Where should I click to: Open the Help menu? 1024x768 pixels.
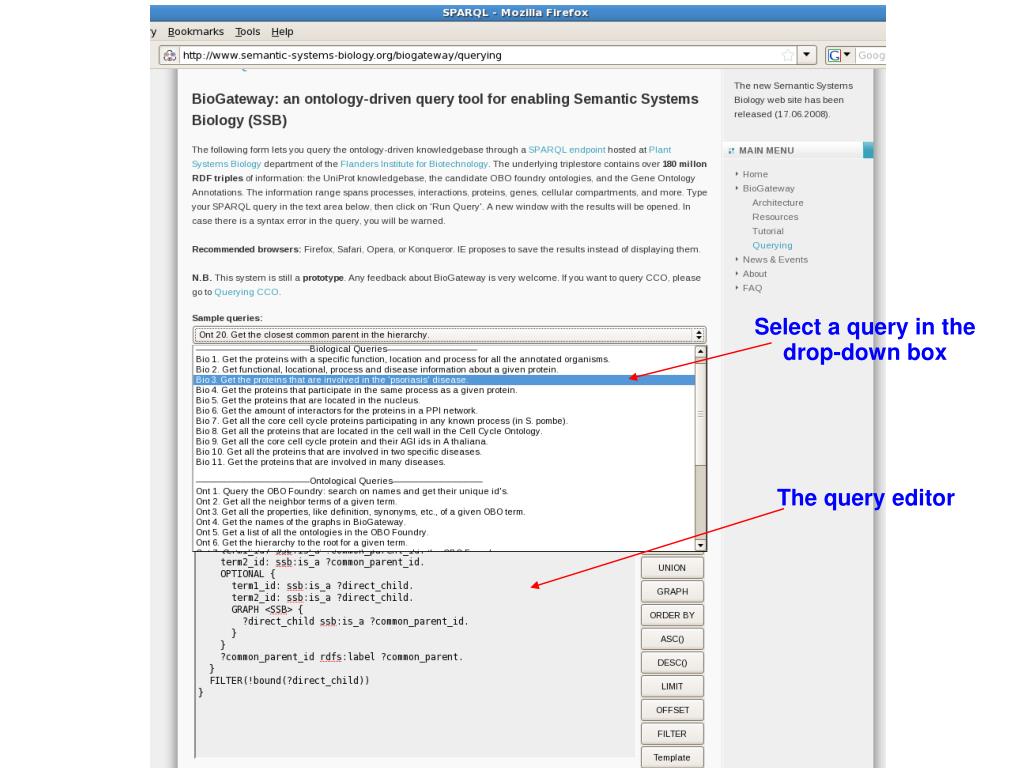[282, 31]
